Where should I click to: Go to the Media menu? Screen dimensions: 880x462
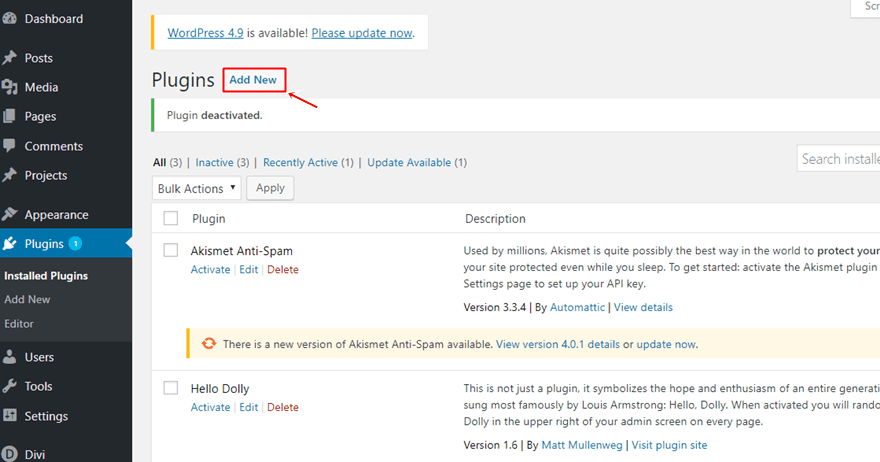click(42, 87)
